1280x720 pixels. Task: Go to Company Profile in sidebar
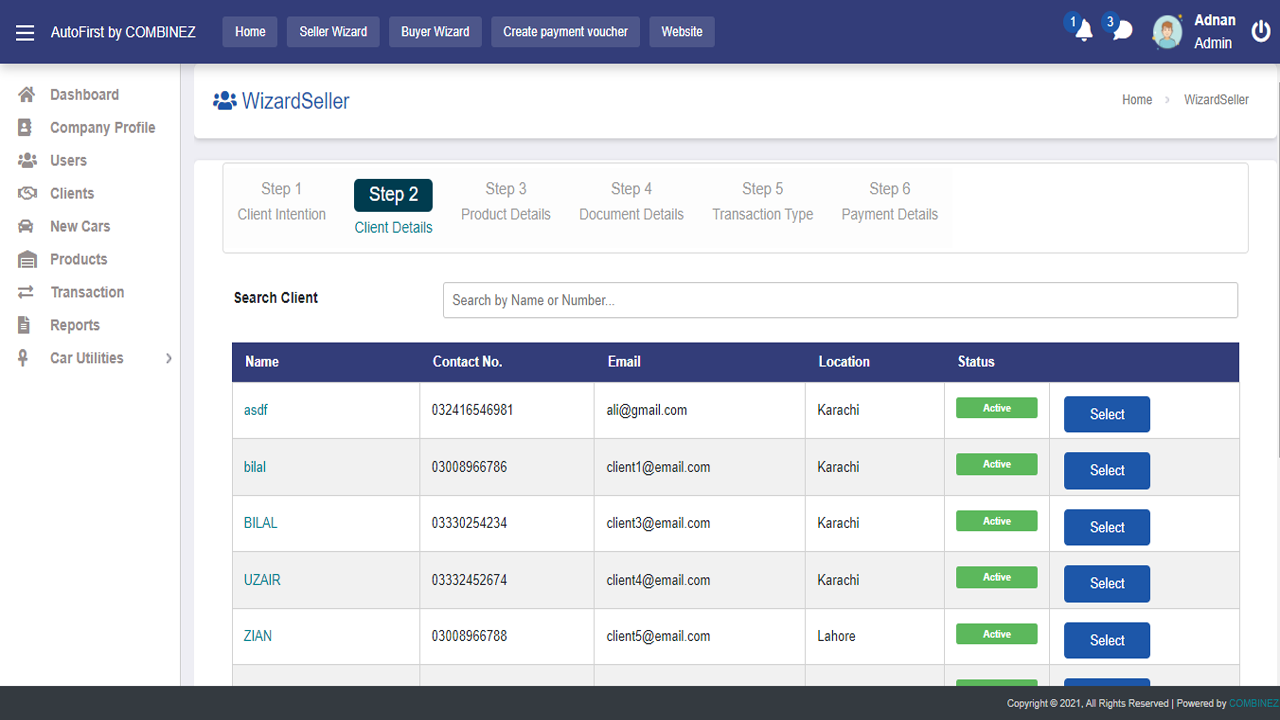(x=102, y=128)
